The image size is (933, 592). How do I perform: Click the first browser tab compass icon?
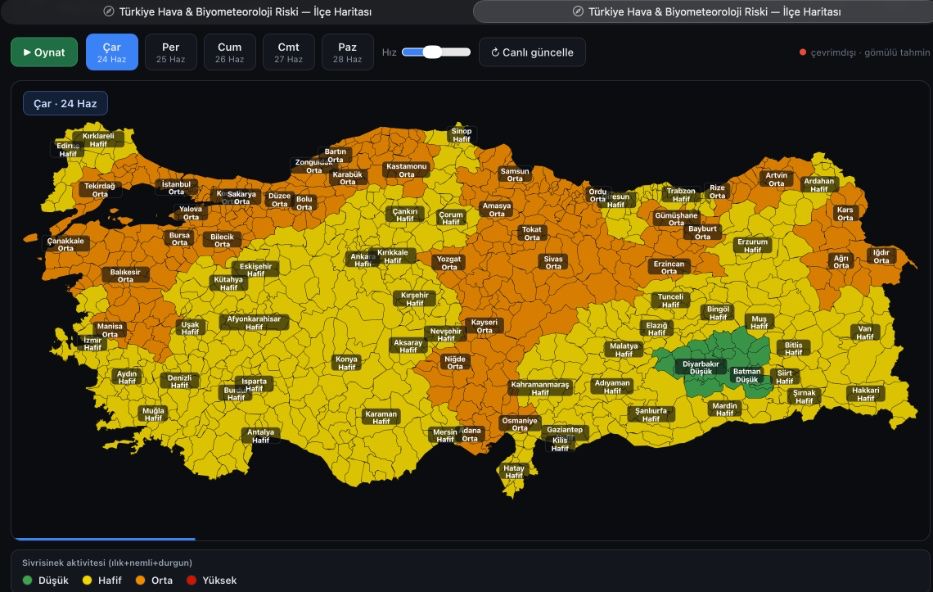click(108, 11)
